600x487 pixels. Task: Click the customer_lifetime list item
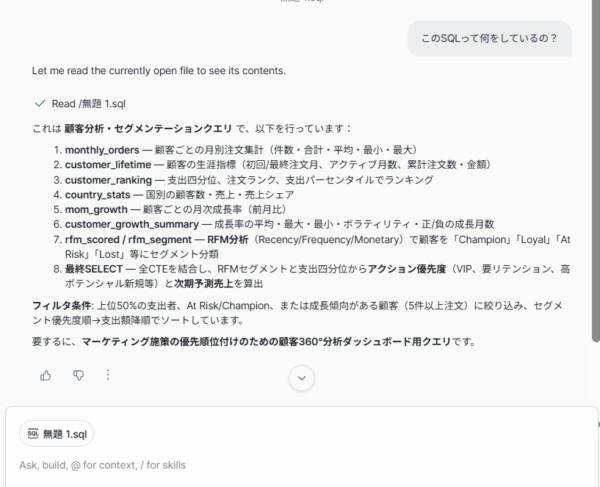278,165
